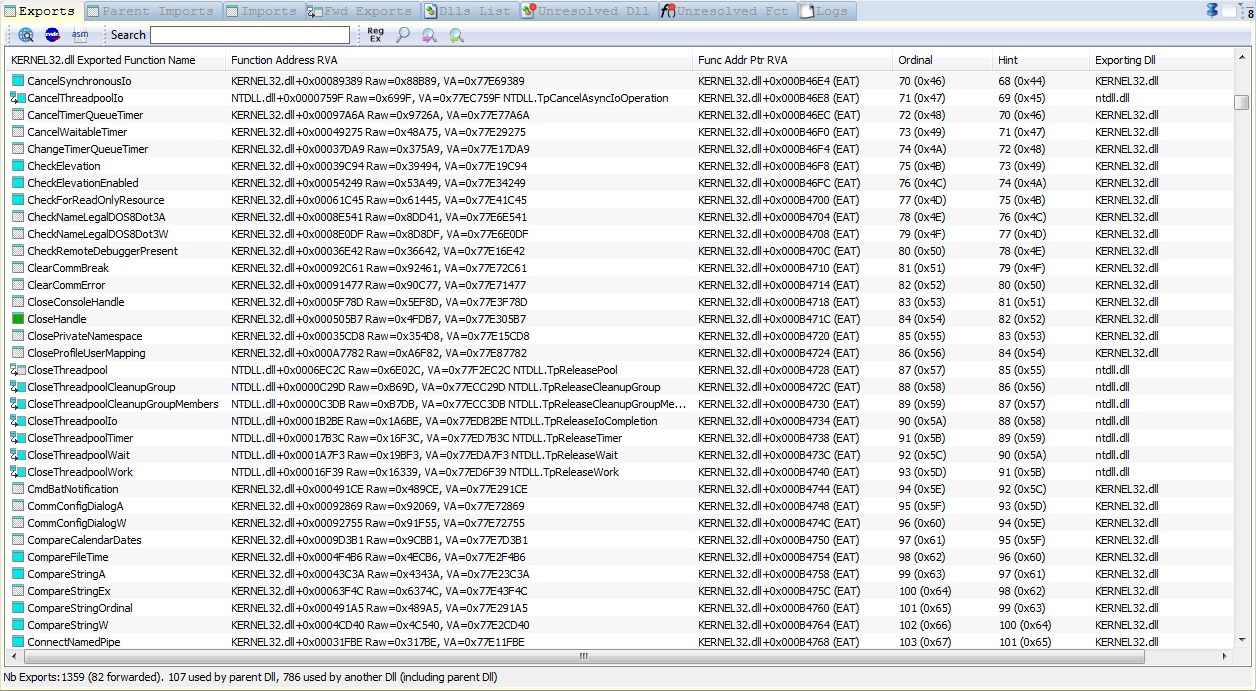Viewport: 1256px width, 691px height.
Task: Open the Unresolved Dll tab
Action: (x=586, y=11)
